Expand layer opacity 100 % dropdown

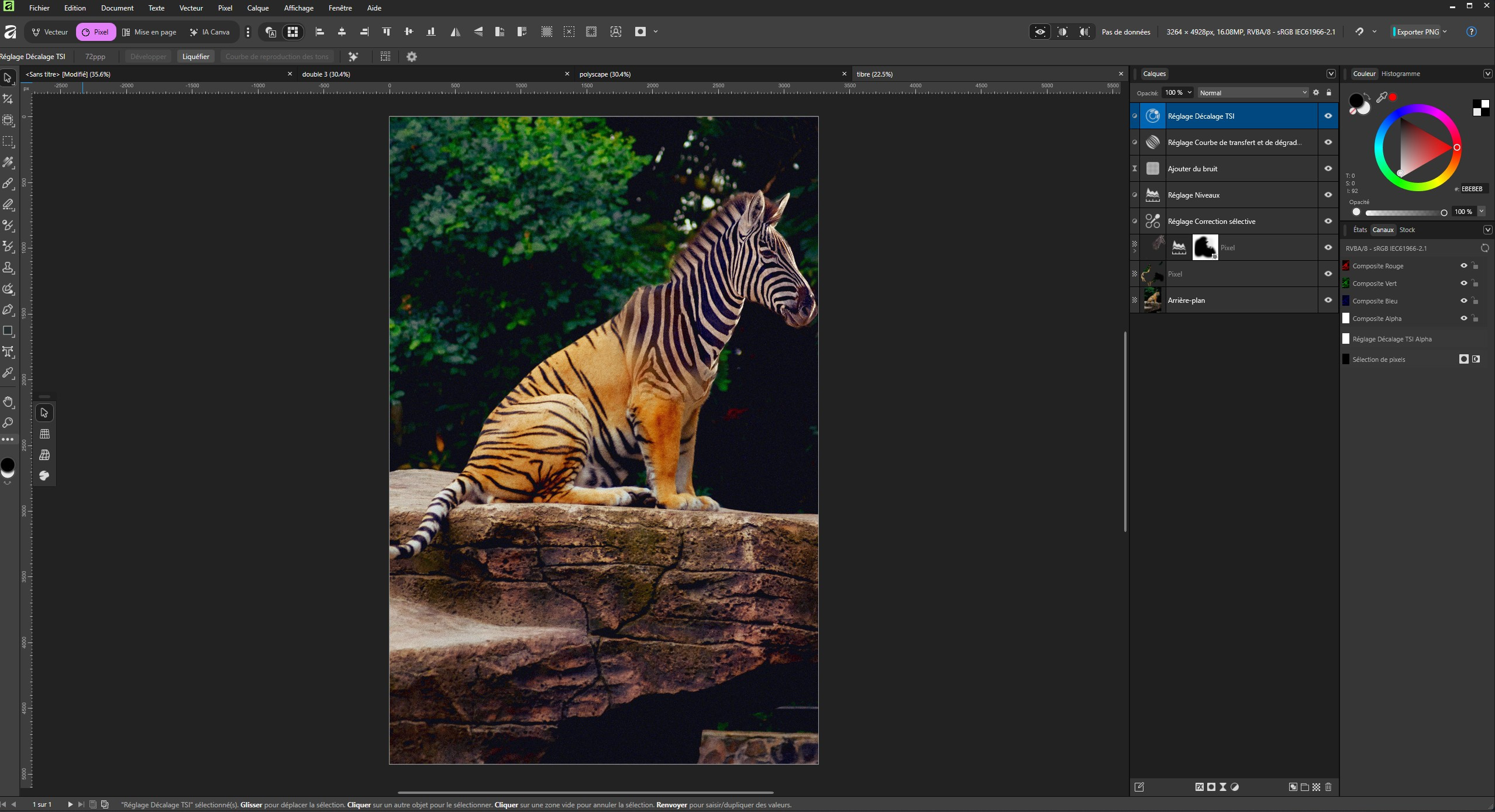pyautogui.click(x=1189, y=92)
